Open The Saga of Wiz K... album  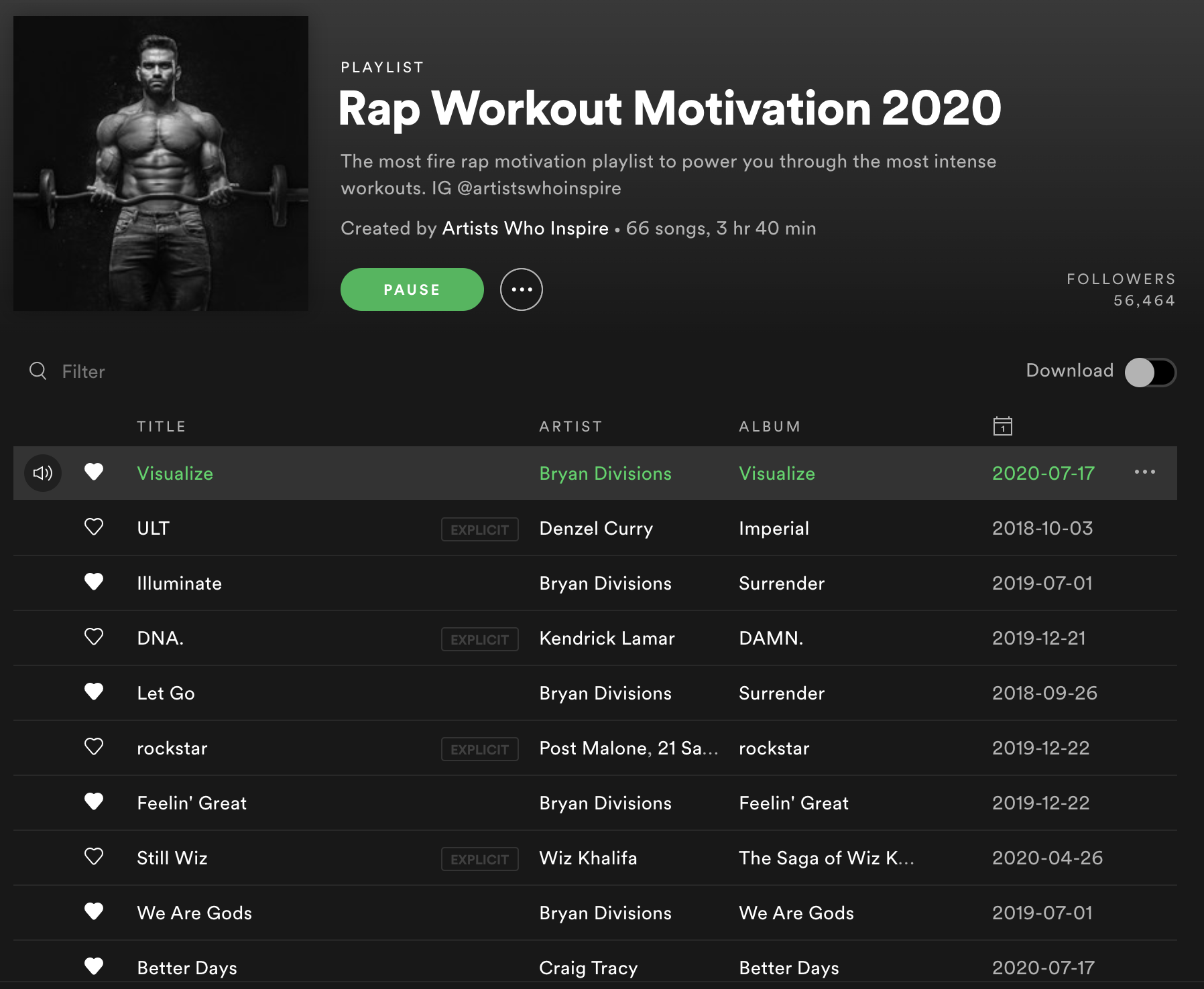click(x=827, y=858)
